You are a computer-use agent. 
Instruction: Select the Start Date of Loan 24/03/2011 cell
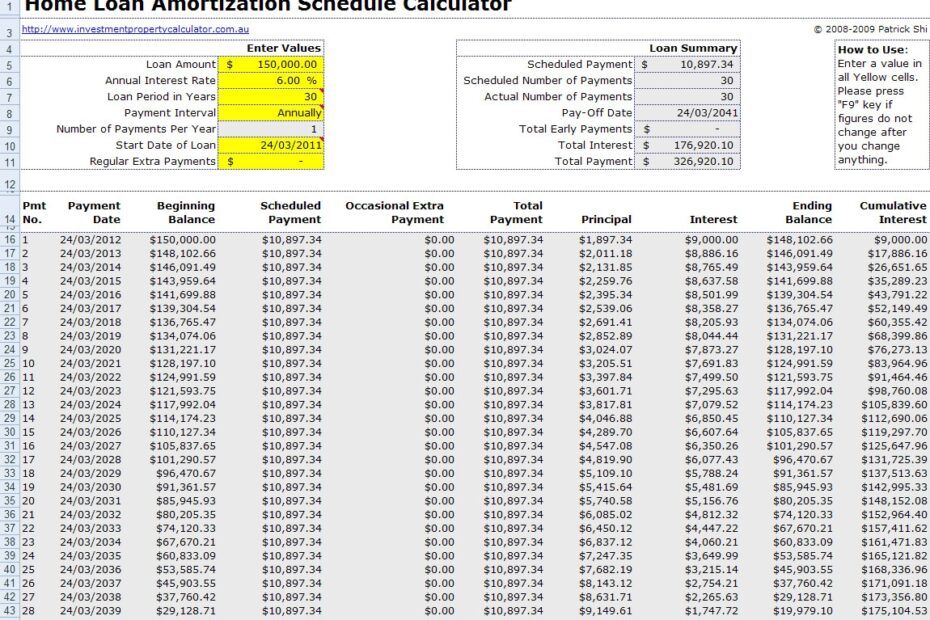click(x=271, y=145)
